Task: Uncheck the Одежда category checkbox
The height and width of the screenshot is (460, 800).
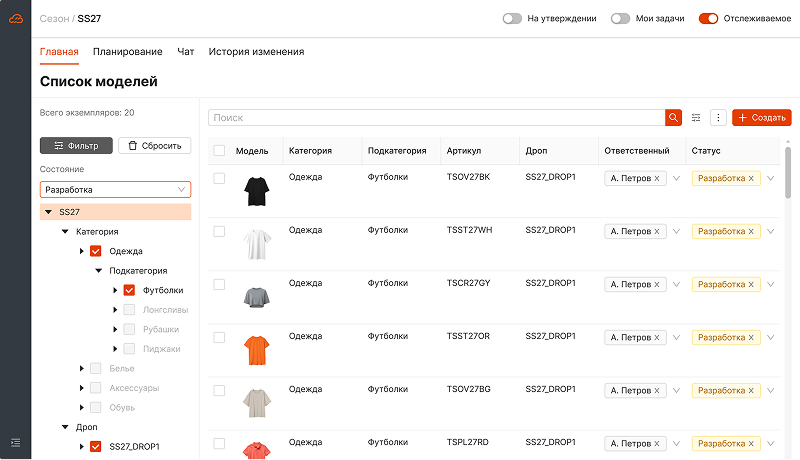Action: pos(95,251)
